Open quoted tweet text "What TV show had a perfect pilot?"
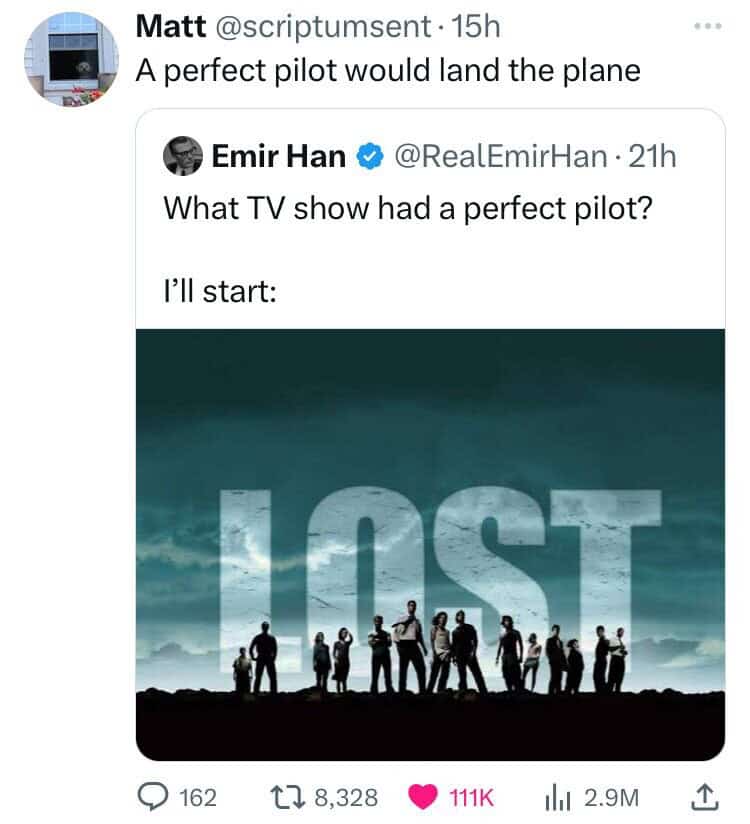The width and height of the screenshot is (750, 824). (408, 208)
